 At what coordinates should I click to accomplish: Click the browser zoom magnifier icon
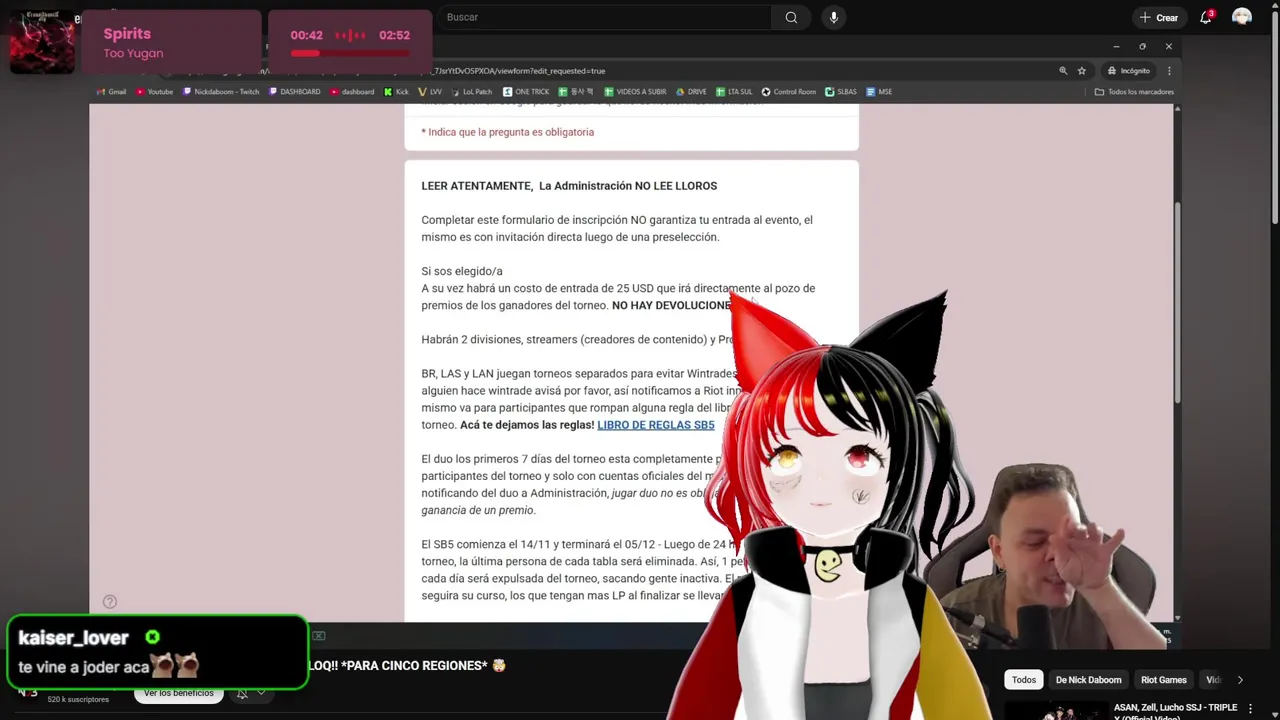point(1063,71)
